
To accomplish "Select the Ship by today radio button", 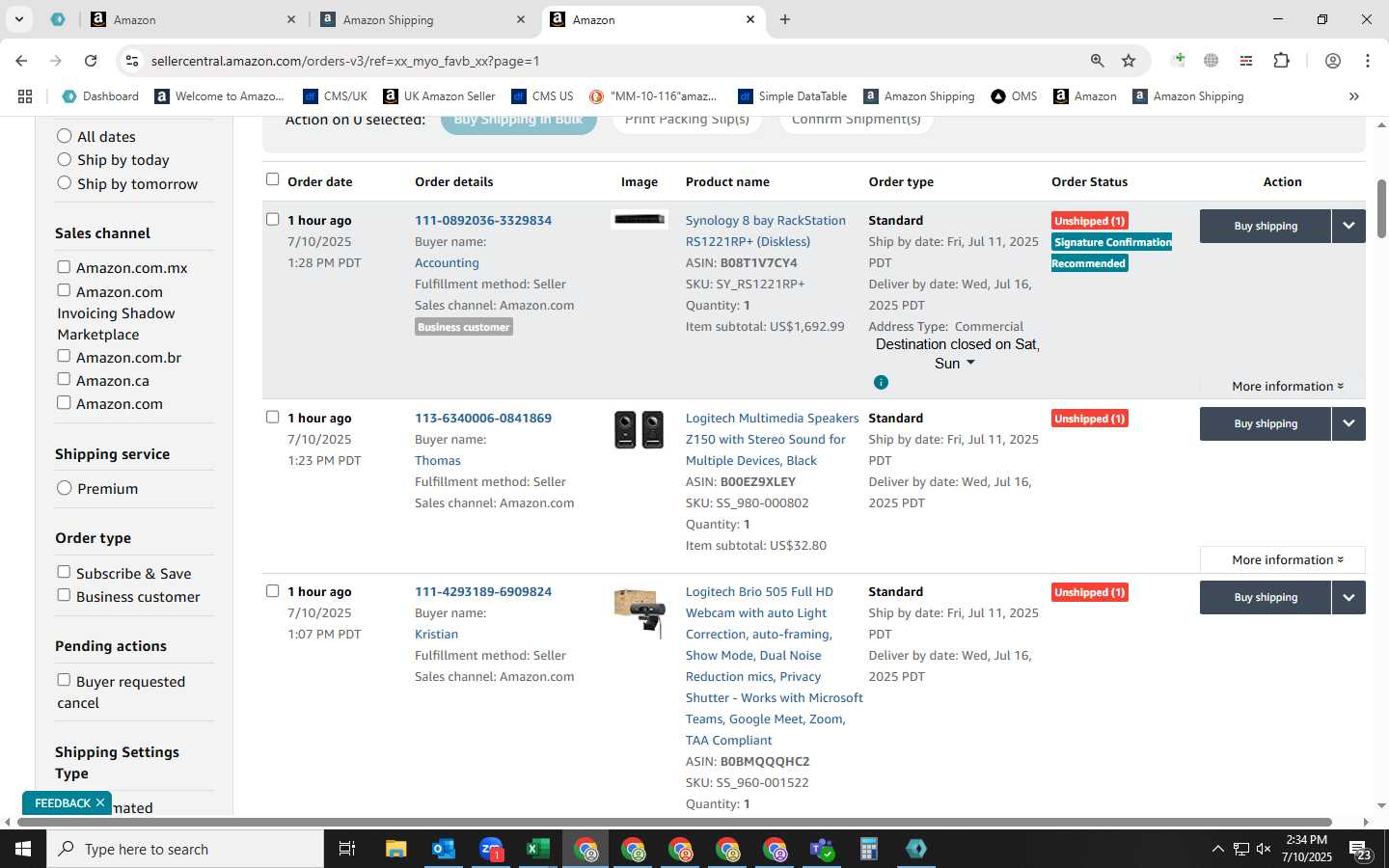I will coord(65,159).
